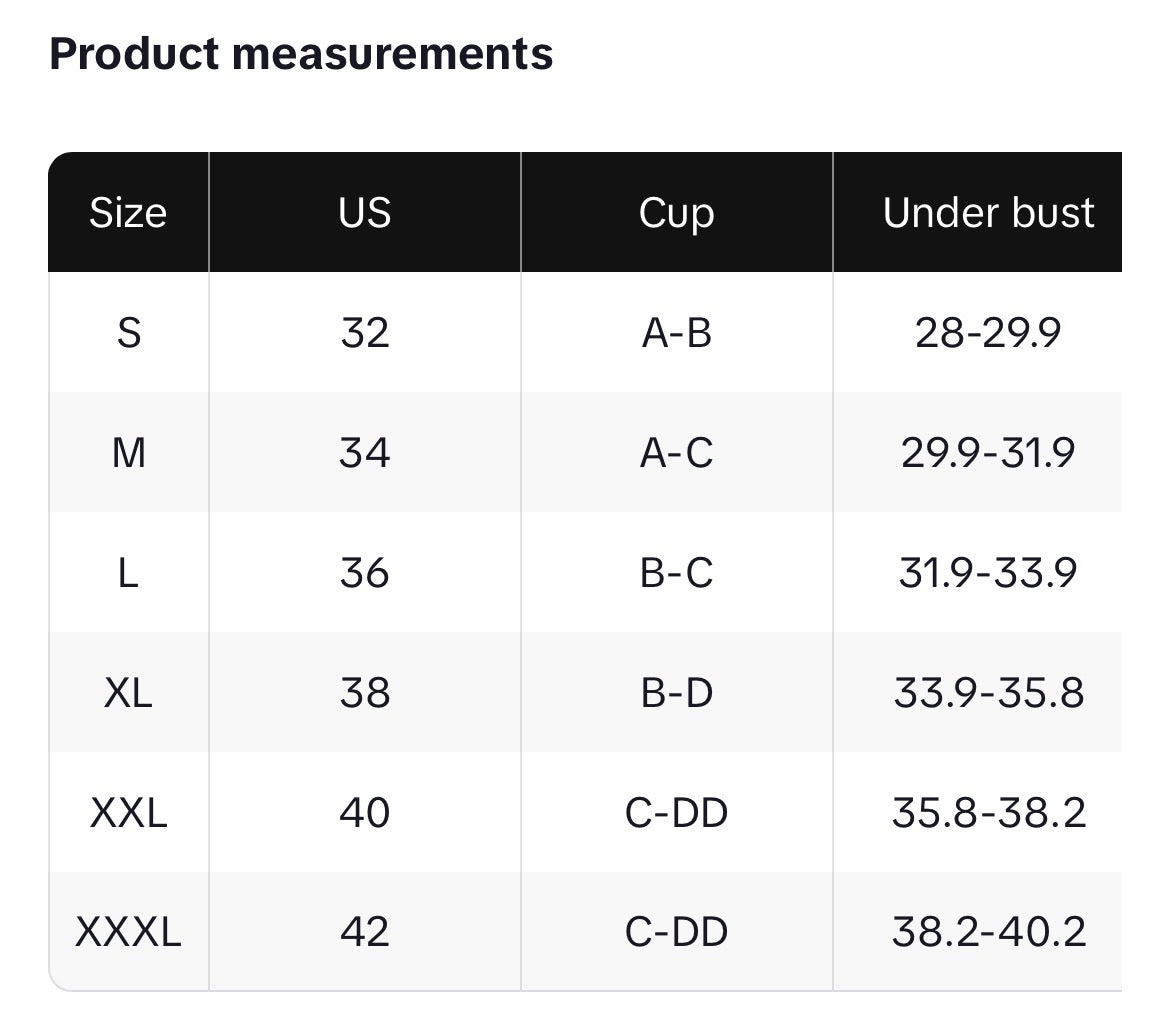Select the XXXL size cell
The height and width of the screenshot is (1021, 1170).
click(128, 932)
